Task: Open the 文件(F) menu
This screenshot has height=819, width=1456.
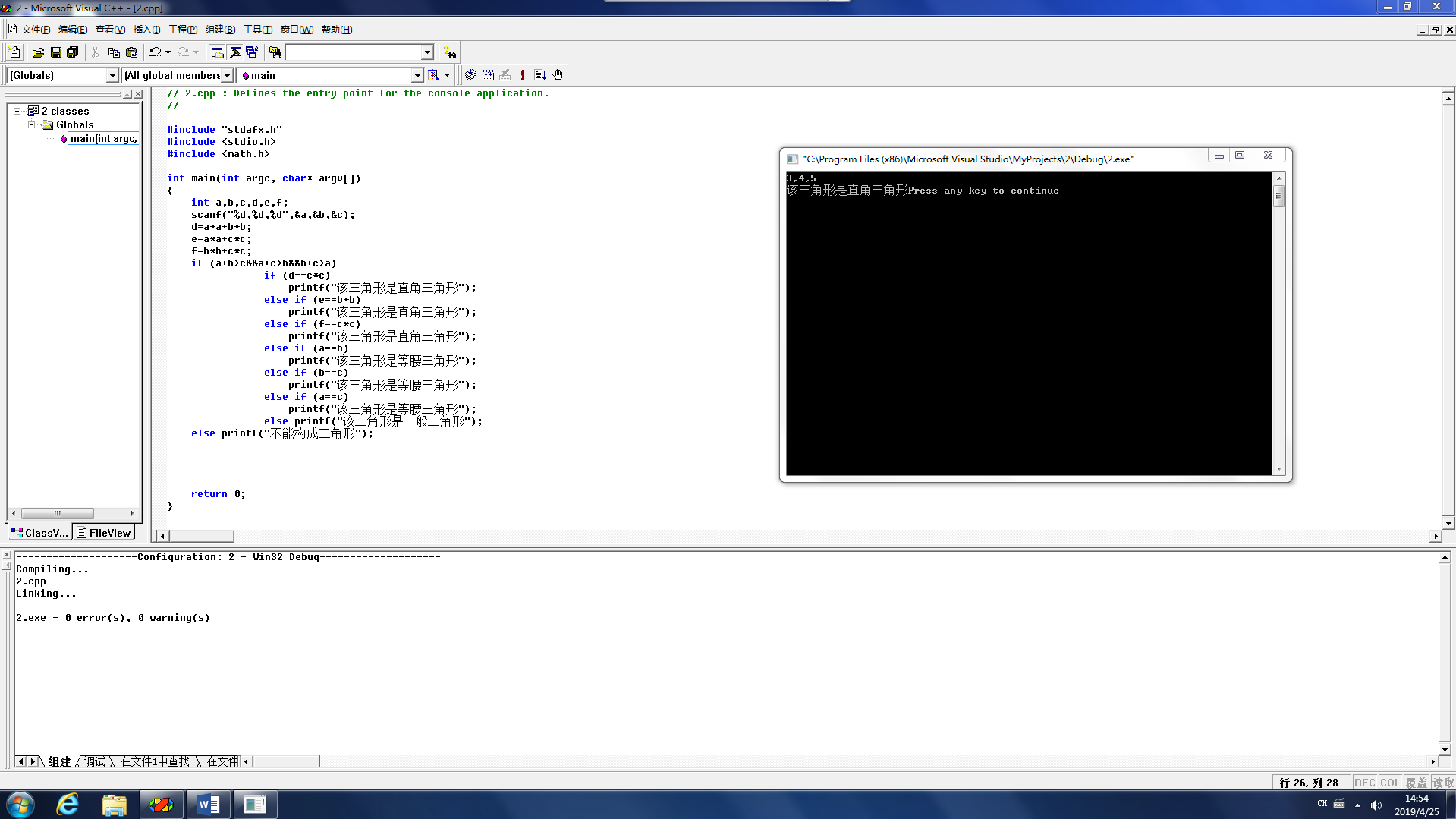Action: [x=36, y=30]
